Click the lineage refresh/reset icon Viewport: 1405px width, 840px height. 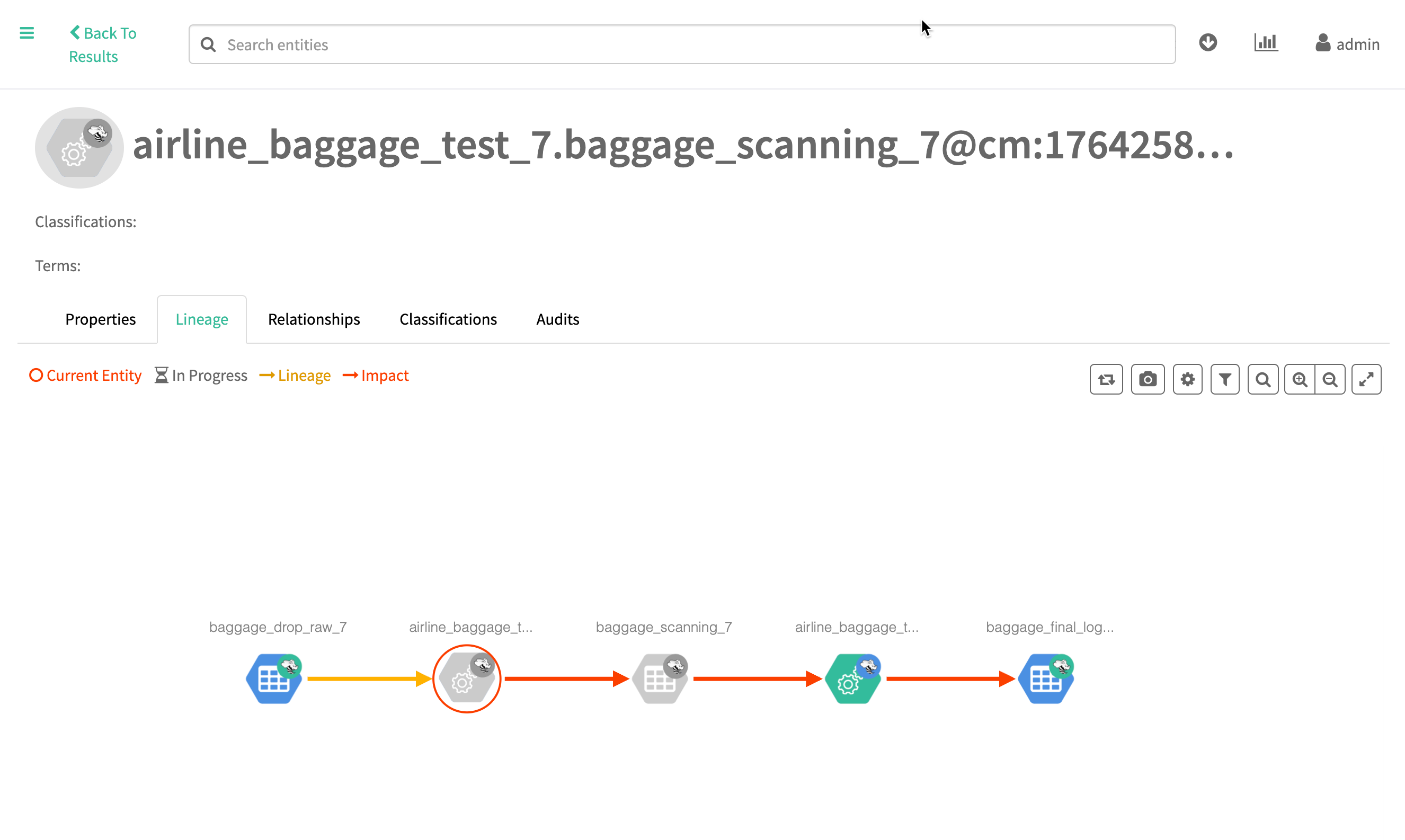coord(1106,379)
